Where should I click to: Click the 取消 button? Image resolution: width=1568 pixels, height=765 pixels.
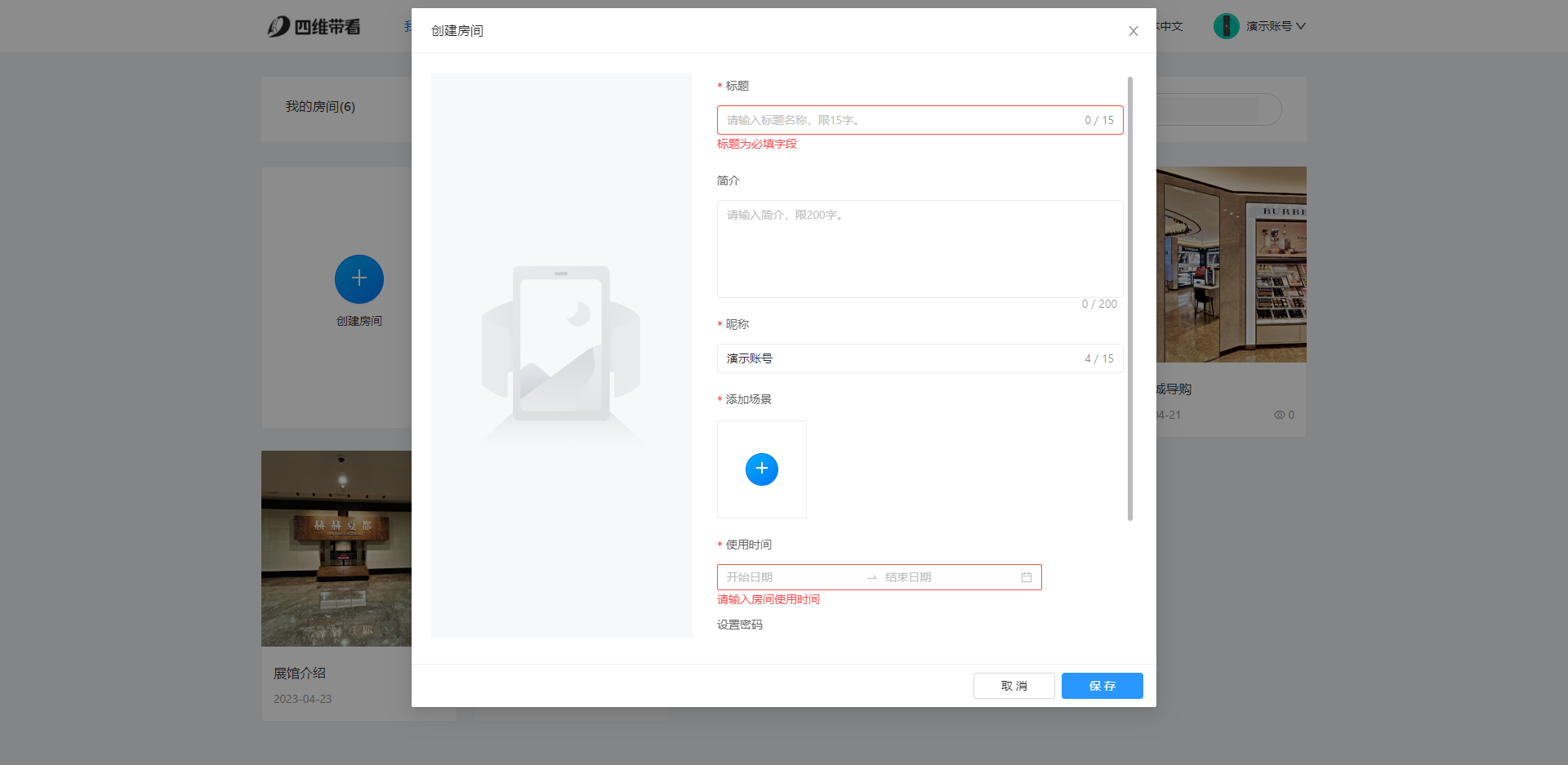(1013, 686)
